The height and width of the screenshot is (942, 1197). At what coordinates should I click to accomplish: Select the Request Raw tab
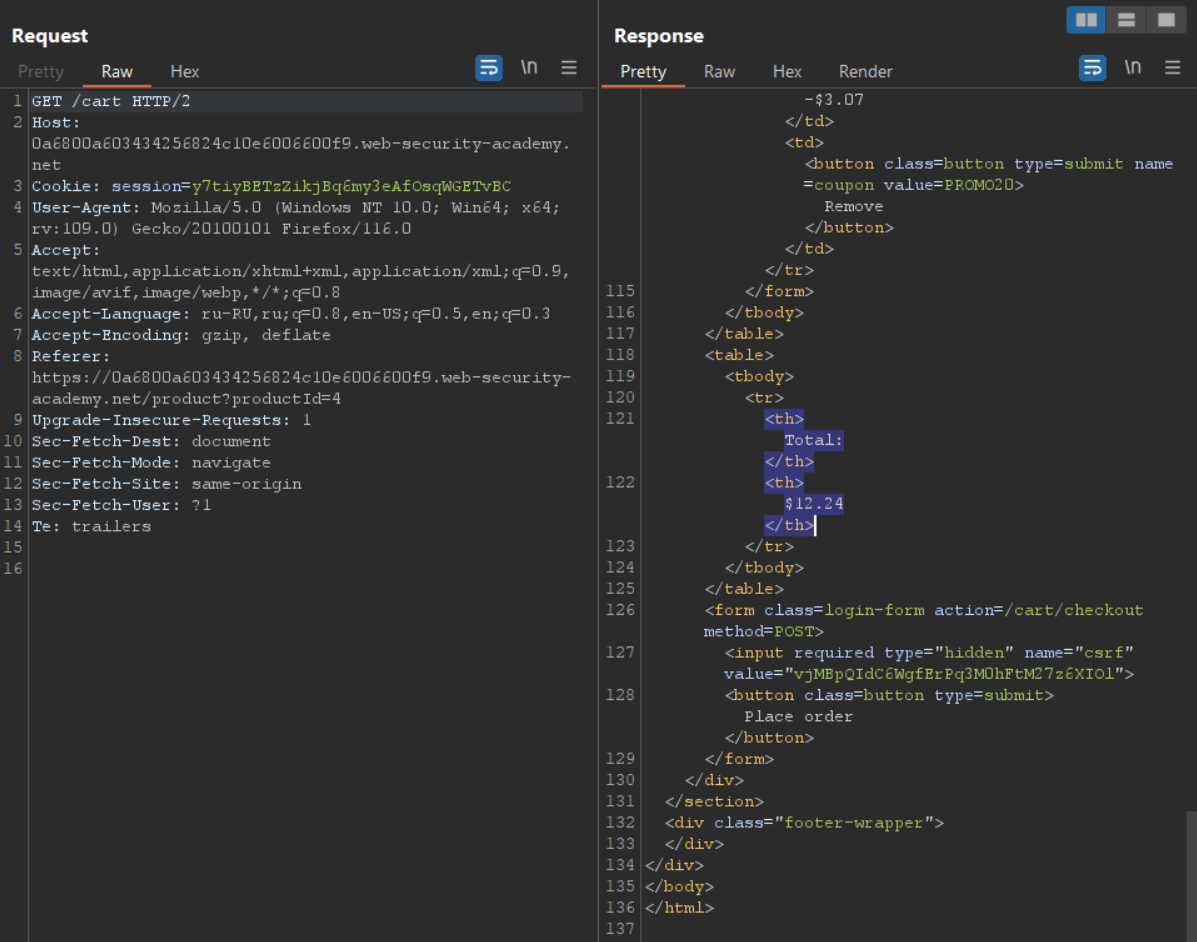(x=117, y=72)
